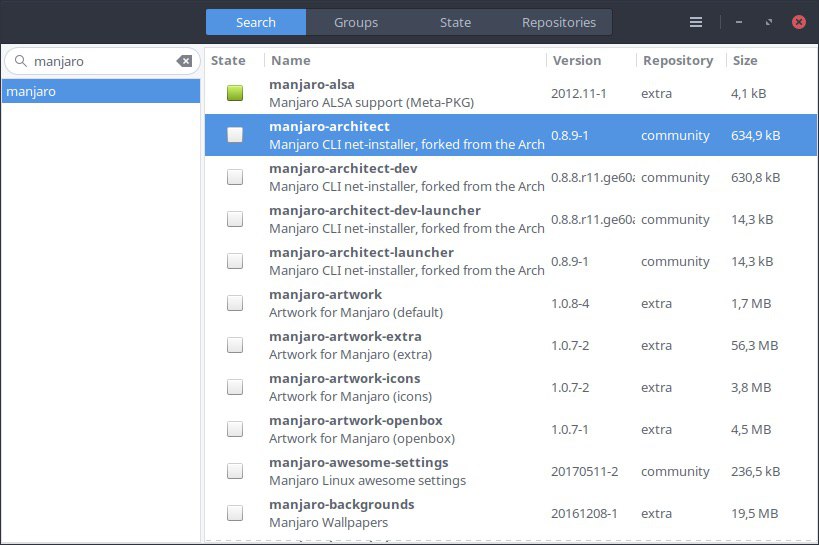Check manjaro-artwork package box
Image resolution: width=819 pixels, height=545 pixels.
235,303
